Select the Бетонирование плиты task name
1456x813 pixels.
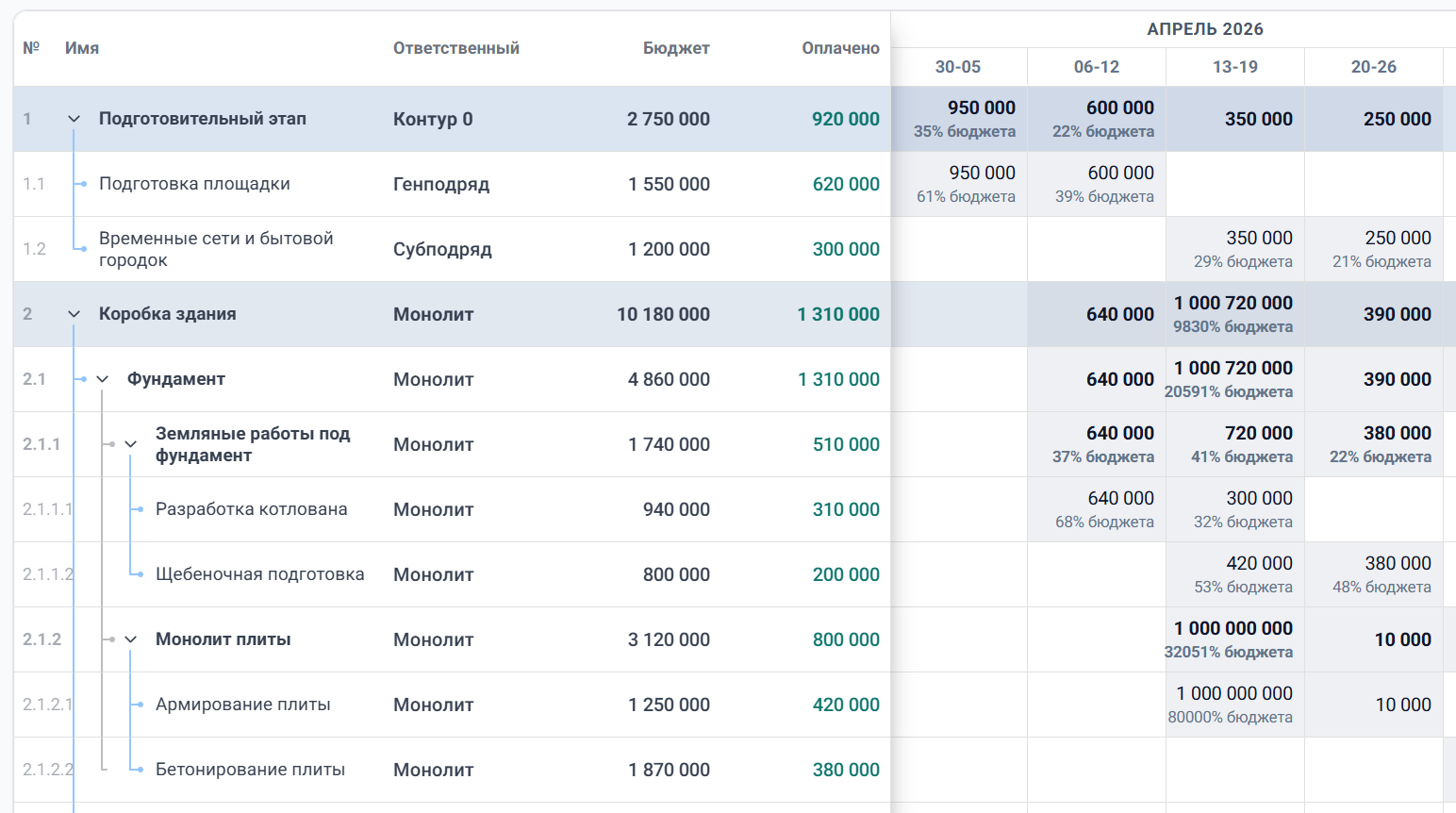(x=251, y=770)
